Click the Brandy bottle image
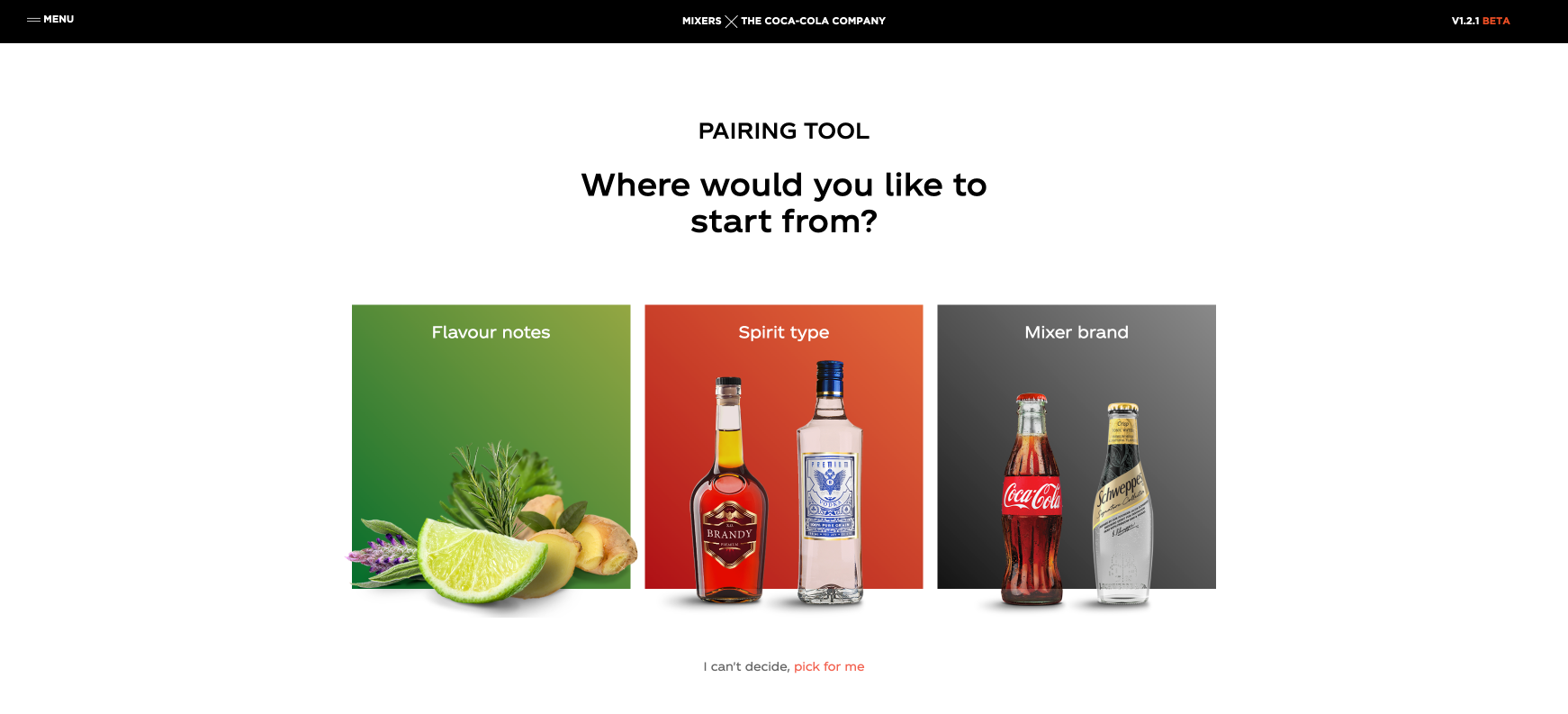This screenshot has height=714, width=1568. click(x=729, y=489)
